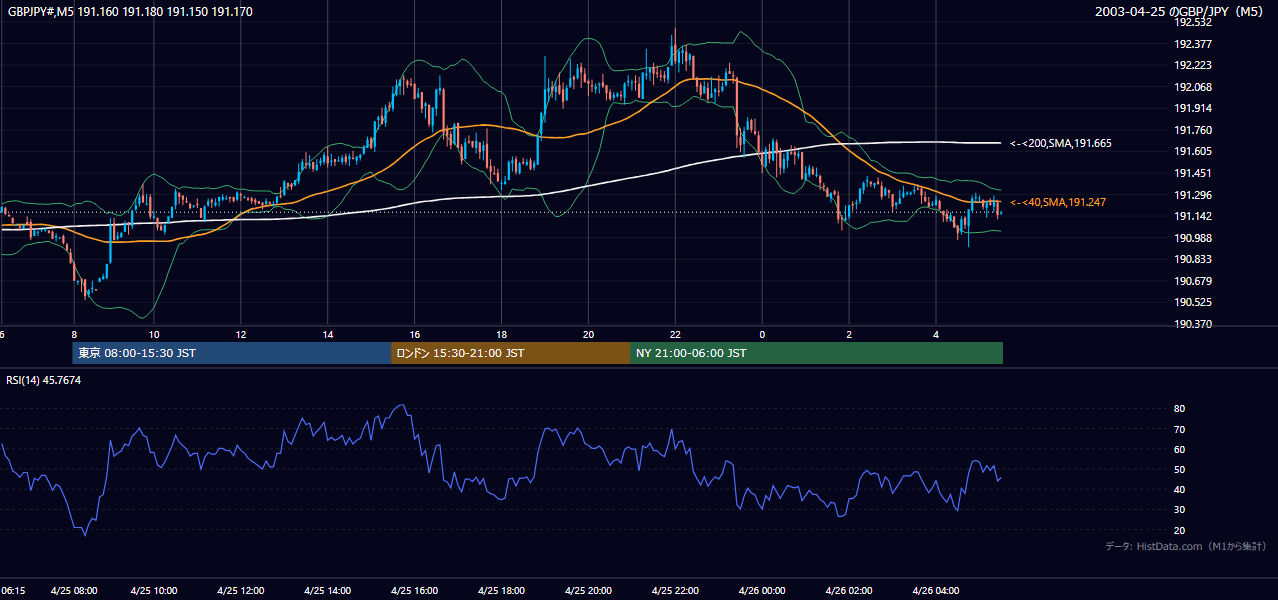The width and height of the screenshot is (1278, 600).
Task: Click hour label 16 under price chart
Action: tap(415, 335)
